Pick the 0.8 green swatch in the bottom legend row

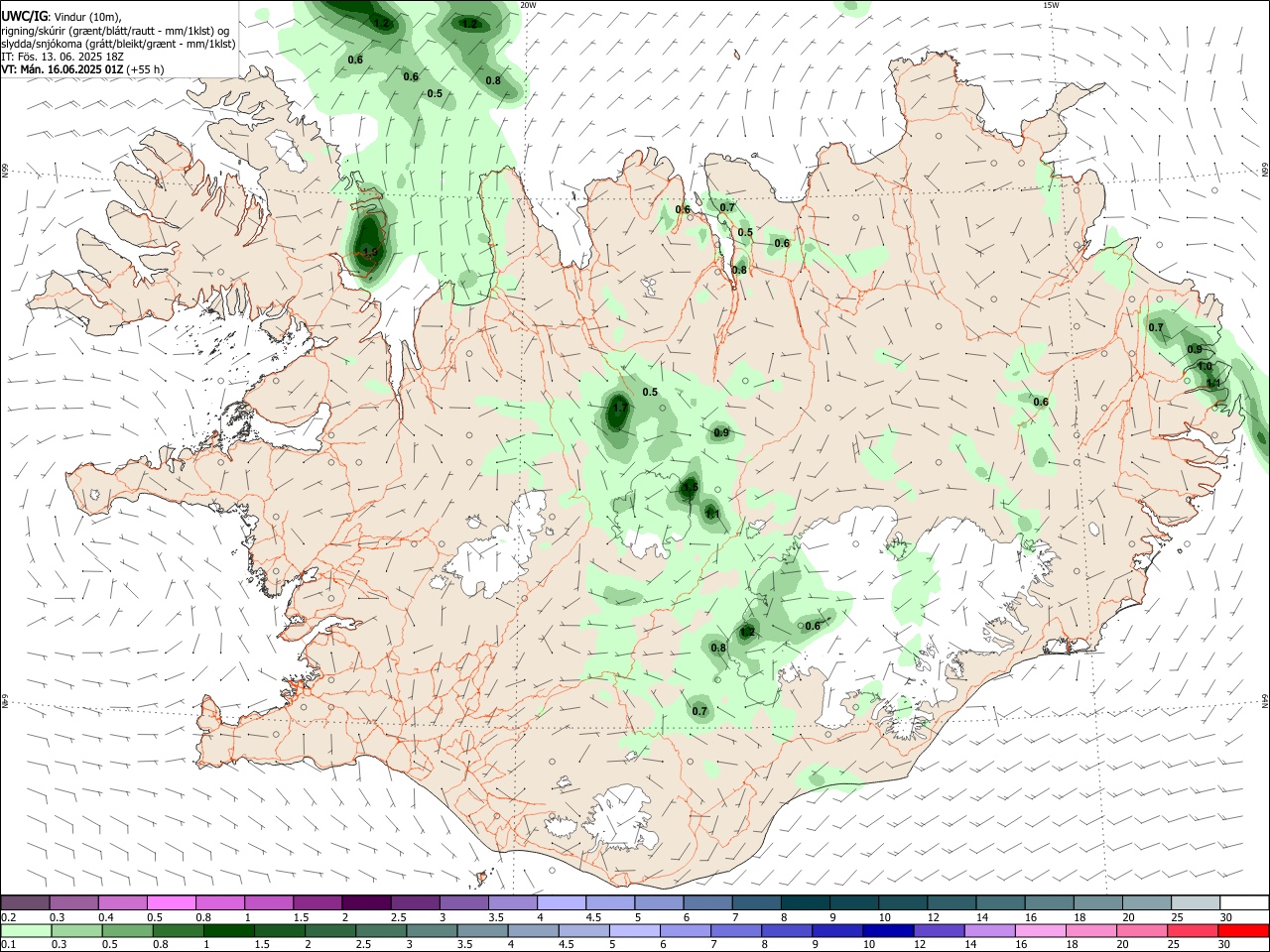click(x=178, y=930)
